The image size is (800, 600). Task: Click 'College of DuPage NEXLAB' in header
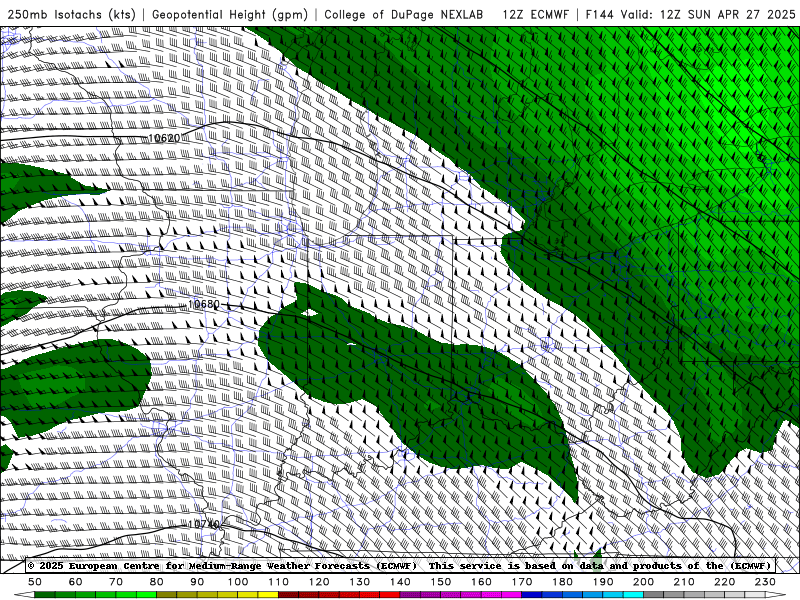coord(404,14)
